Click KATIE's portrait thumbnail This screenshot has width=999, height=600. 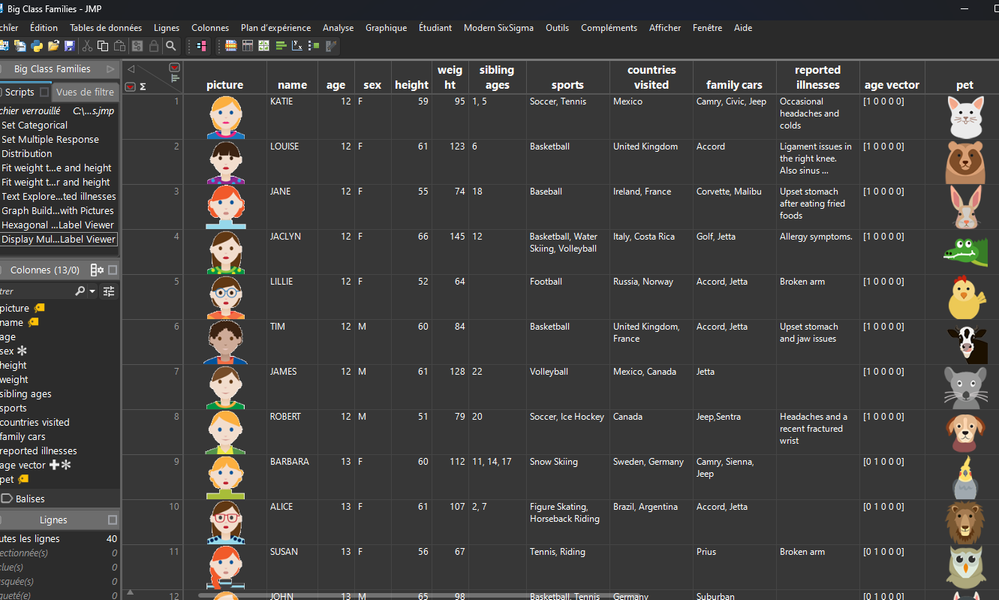(226, 117)
